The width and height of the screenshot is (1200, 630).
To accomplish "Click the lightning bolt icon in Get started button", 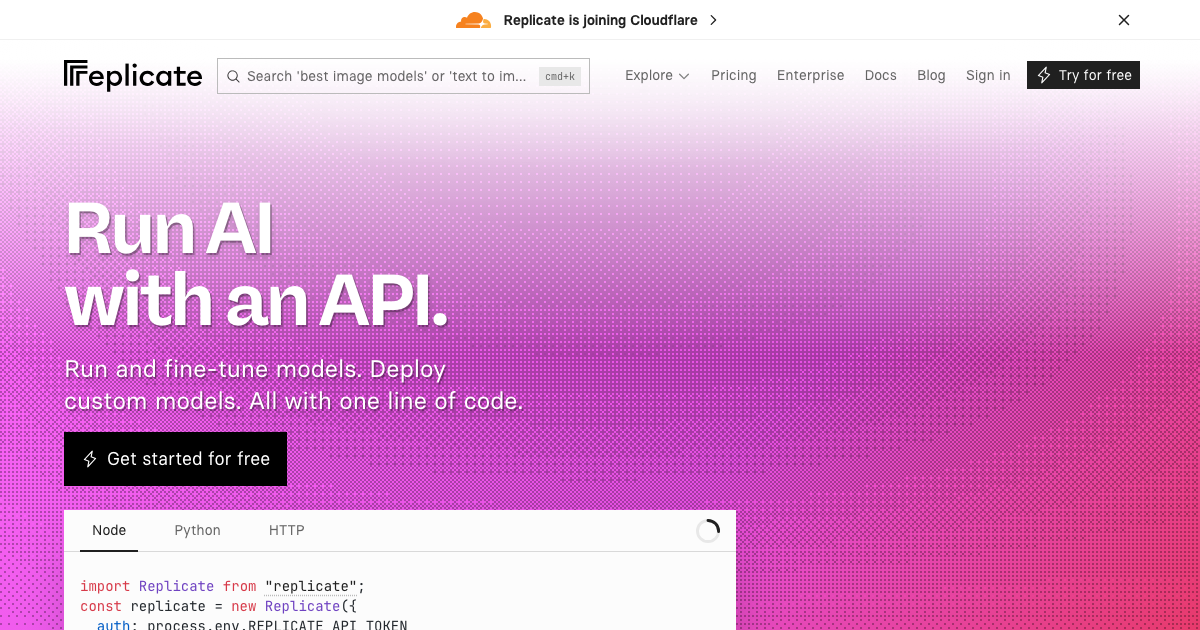I will coord(90,459).
